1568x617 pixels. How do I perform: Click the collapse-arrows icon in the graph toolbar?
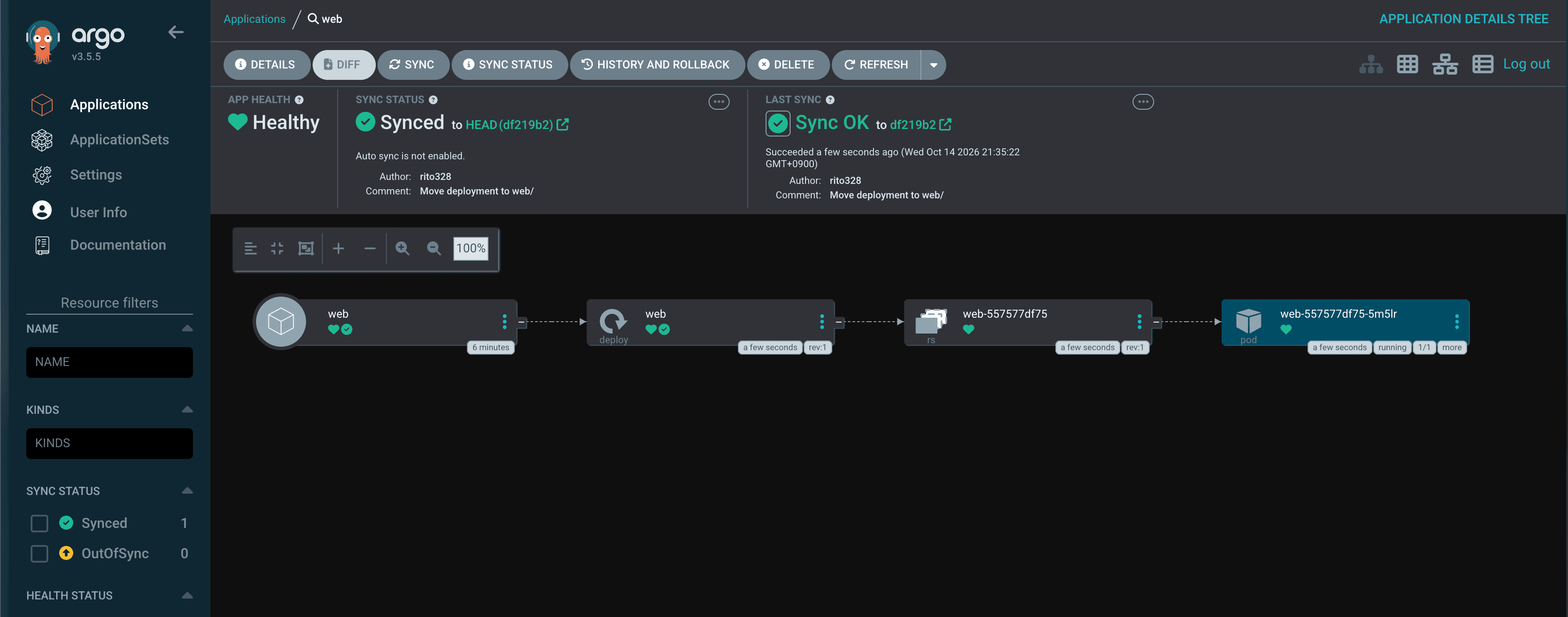(277, 248)
